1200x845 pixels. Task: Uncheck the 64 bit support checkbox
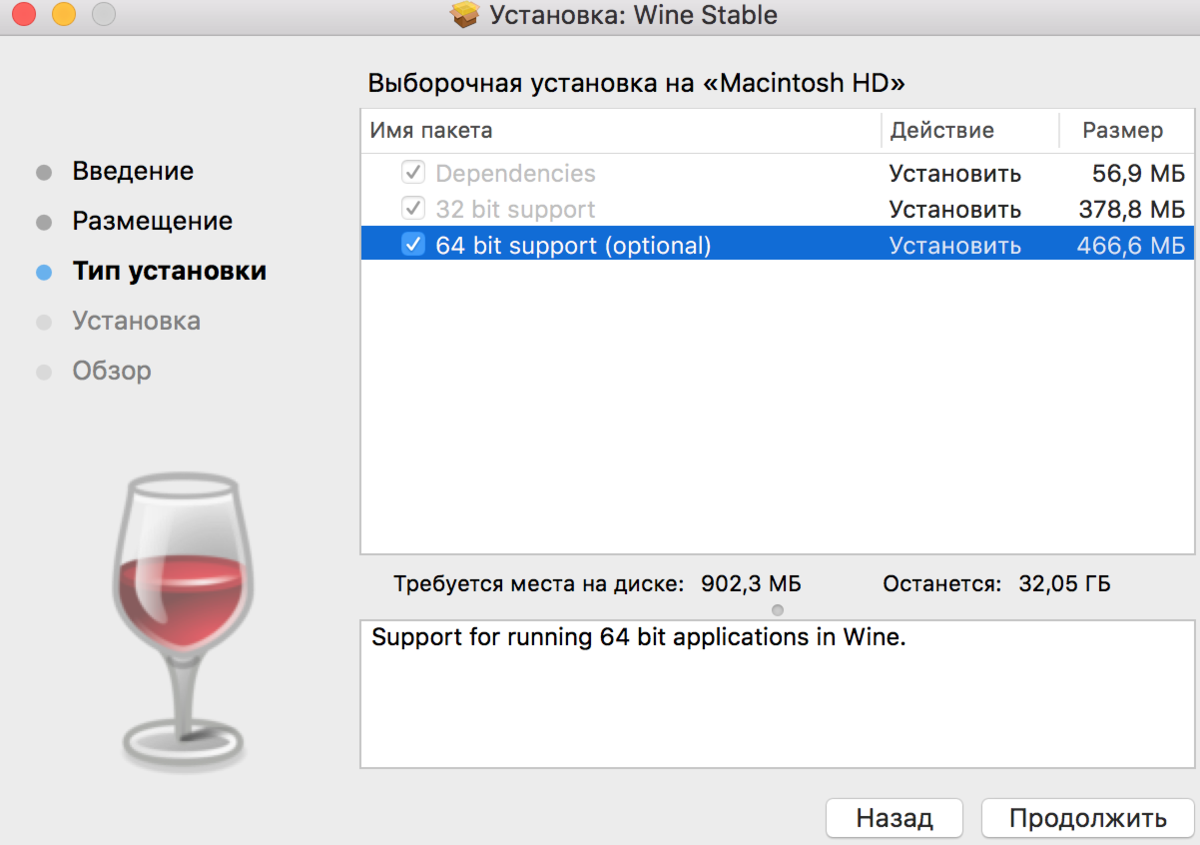(x=413, y=245)
